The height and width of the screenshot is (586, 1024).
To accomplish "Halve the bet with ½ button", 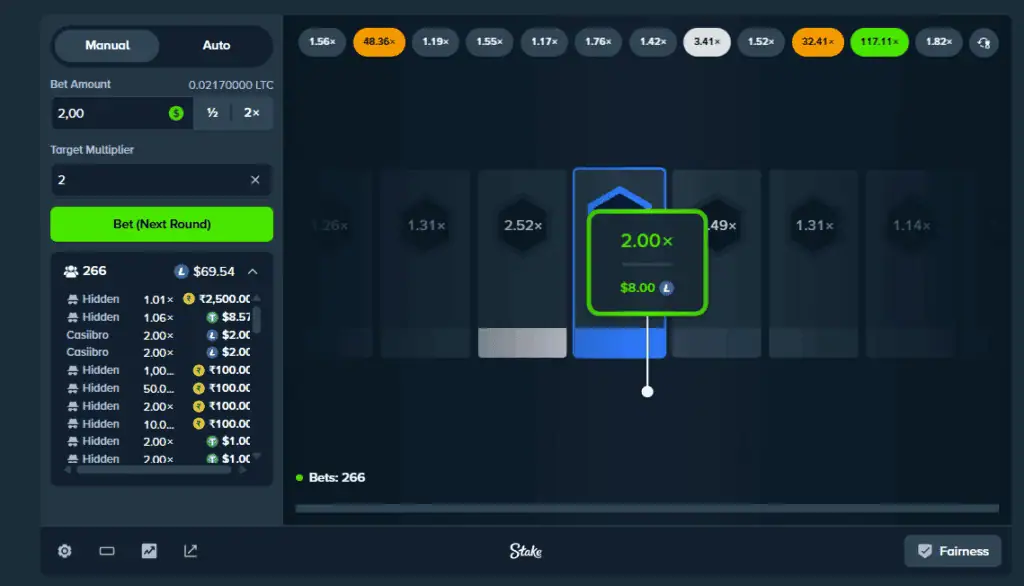I will coord(212,114).
